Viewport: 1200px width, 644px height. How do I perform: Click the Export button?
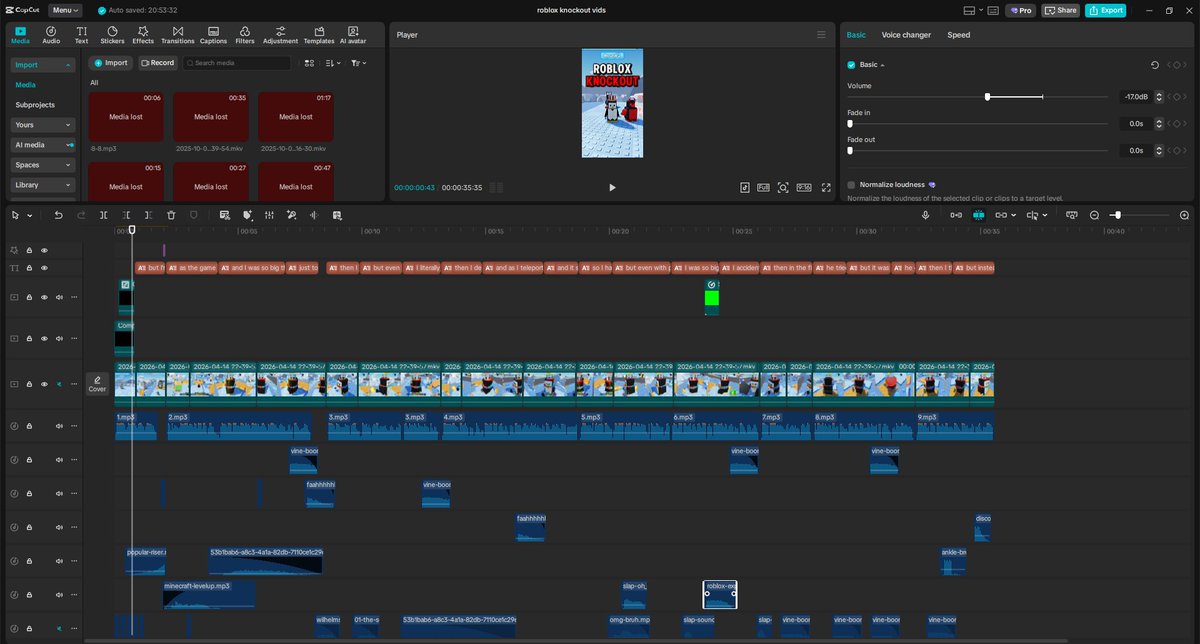(1106, 10)
